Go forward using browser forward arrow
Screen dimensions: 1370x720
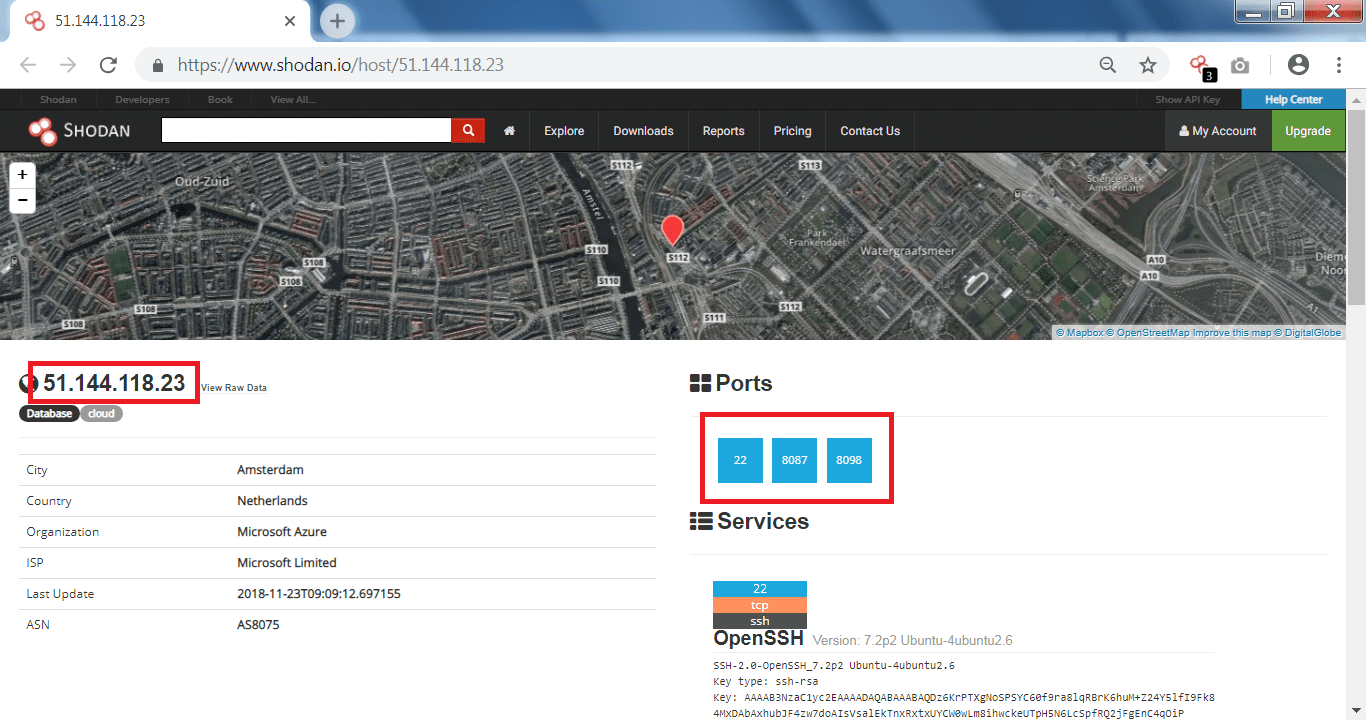[x=68, y=65]
